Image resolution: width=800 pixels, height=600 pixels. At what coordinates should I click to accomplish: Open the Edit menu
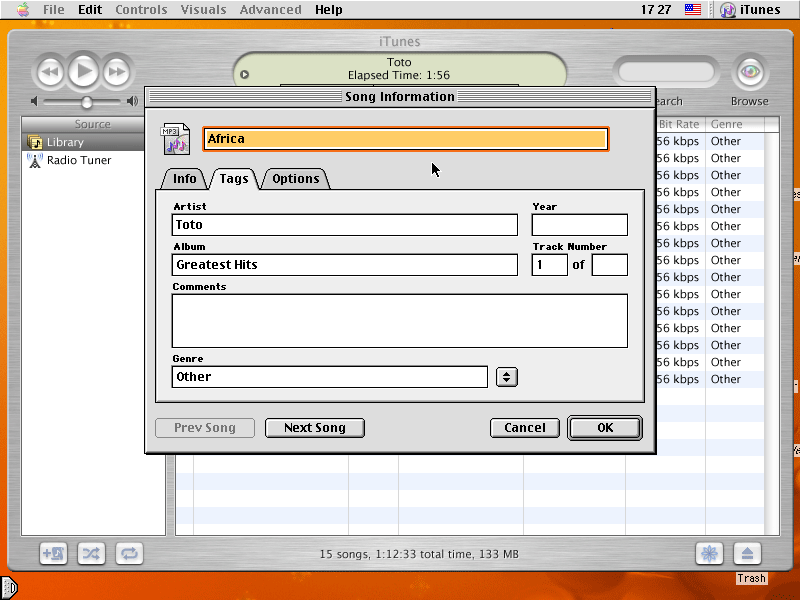click(90, 10)
